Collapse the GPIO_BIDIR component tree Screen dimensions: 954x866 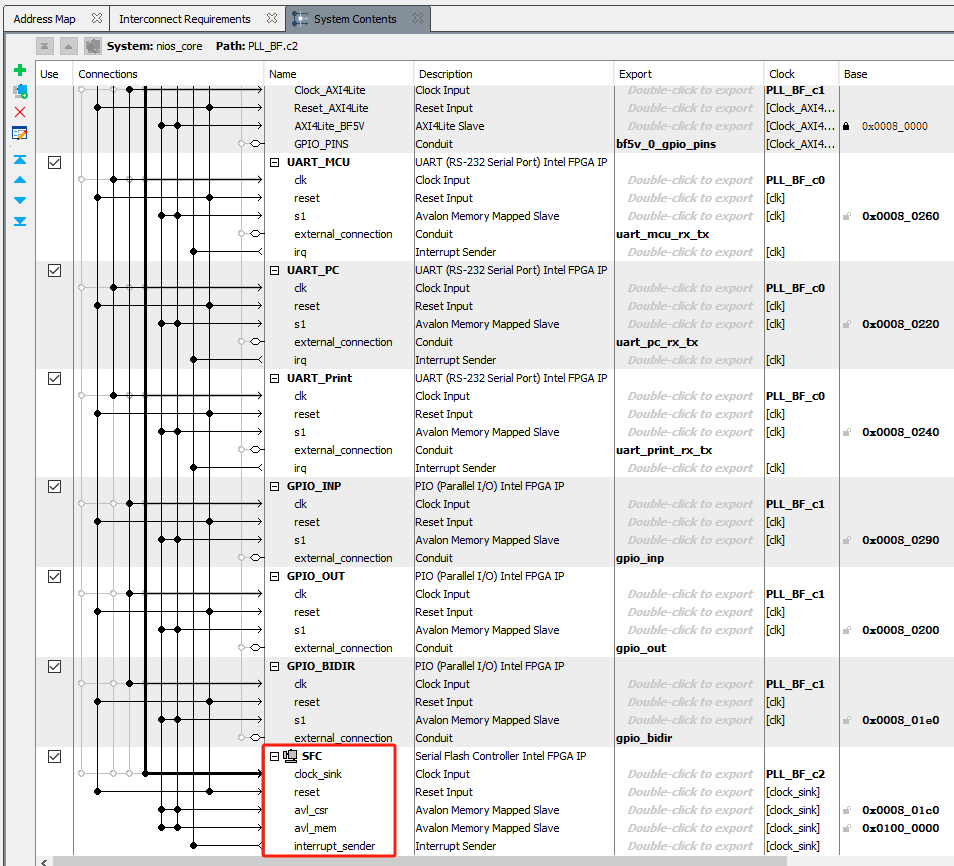[x=274, y=666]
